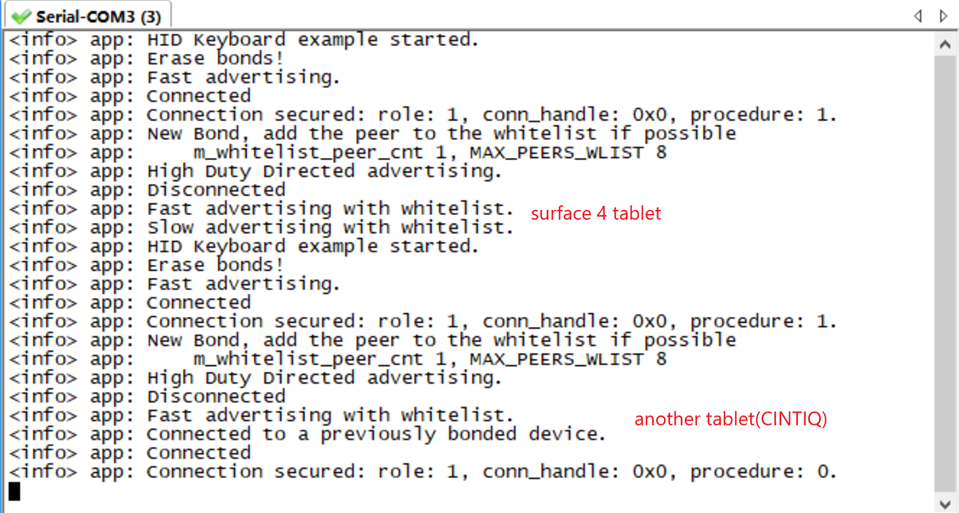Click the log line ending 'procedure: 0.'
The width and height of the screenshot is (959, 513).
pyautogui.click(x=423, y=472)
